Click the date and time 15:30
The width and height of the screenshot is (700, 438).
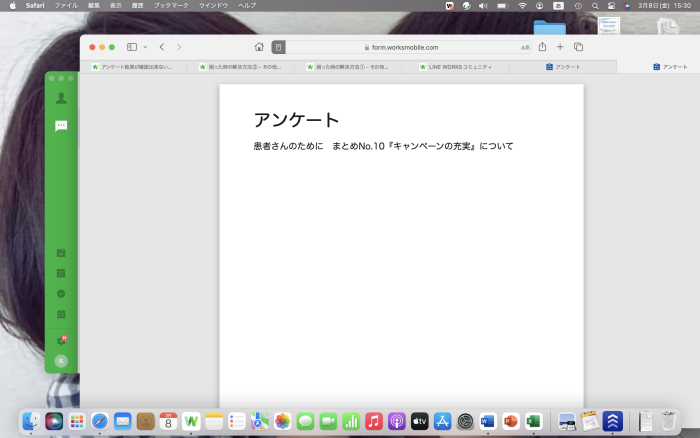pyautogui.click(x=664, y=6)
